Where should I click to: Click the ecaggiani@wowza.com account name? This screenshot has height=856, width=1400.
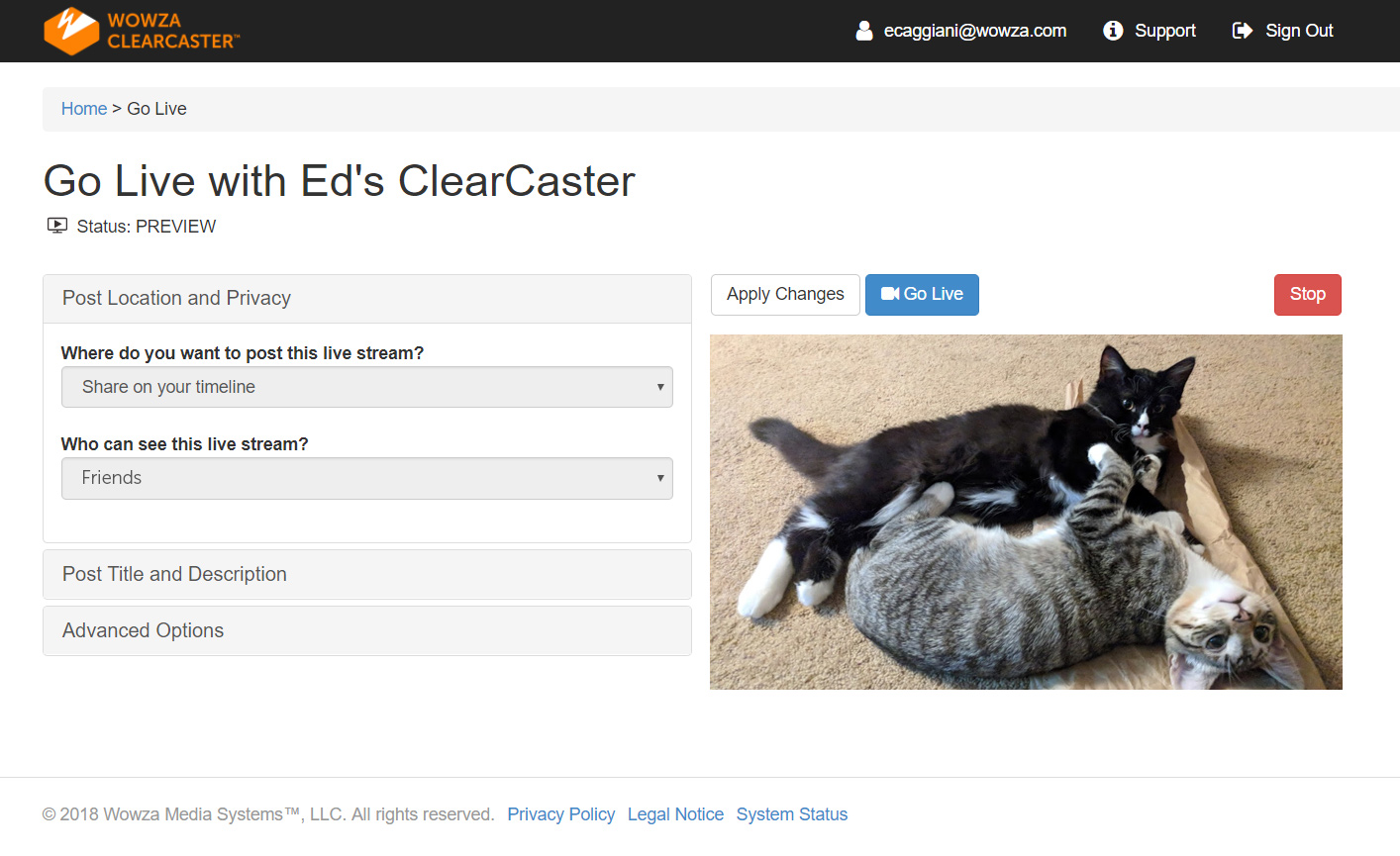[x=974, y=31]
